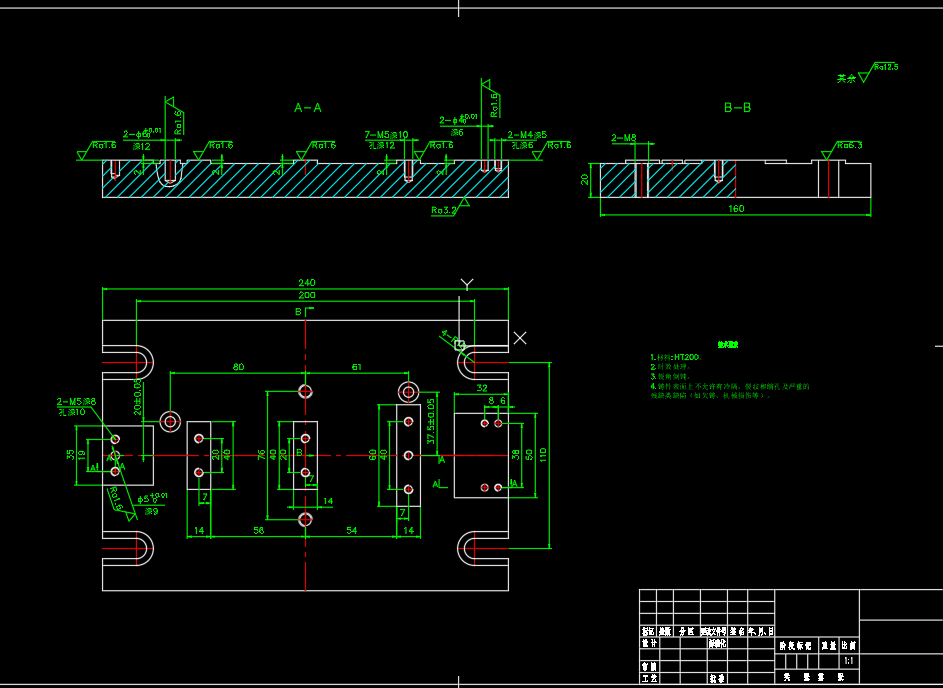Image resolution: width=943 pixels, height=688 pixels.
Task: Click the 1:1 scale cell in title block
Action: (x=848, y=661)
